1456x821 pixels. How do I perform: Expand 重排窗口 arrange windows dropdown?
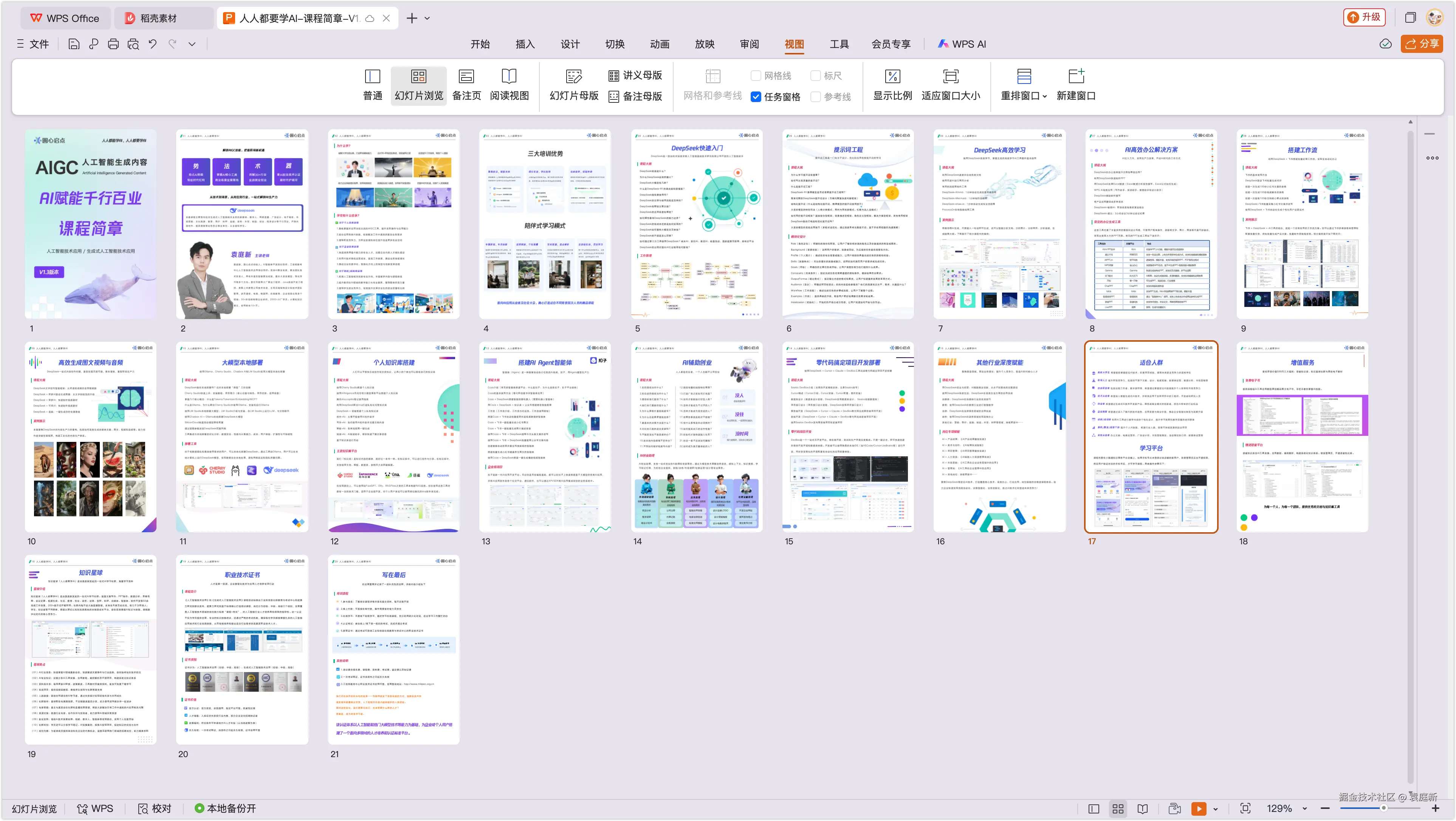tap(1044, 97)
